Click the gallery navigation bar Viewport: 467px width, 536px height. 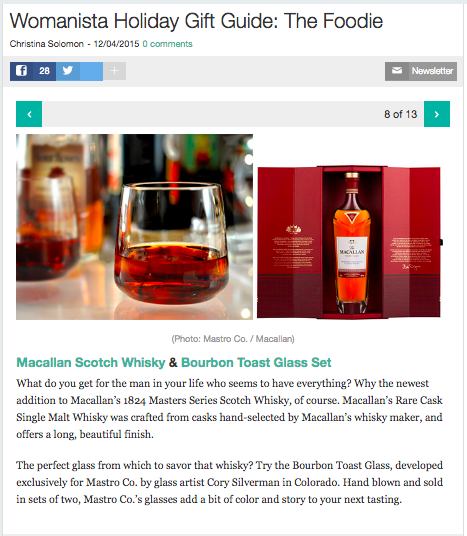pyautogui.click(x=233, y=114)
